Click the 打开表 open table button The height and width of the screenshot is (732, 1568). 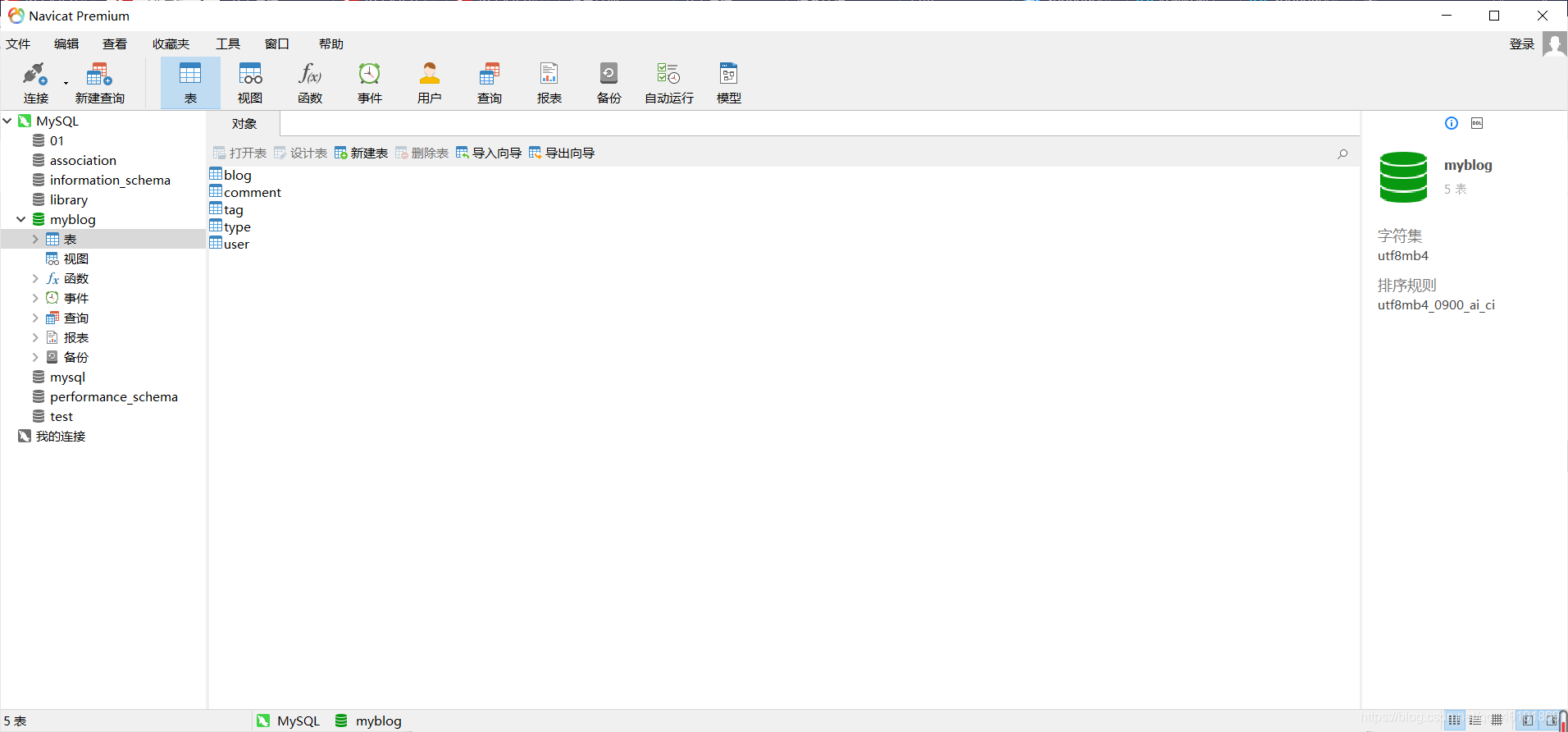tap(239, 153)
